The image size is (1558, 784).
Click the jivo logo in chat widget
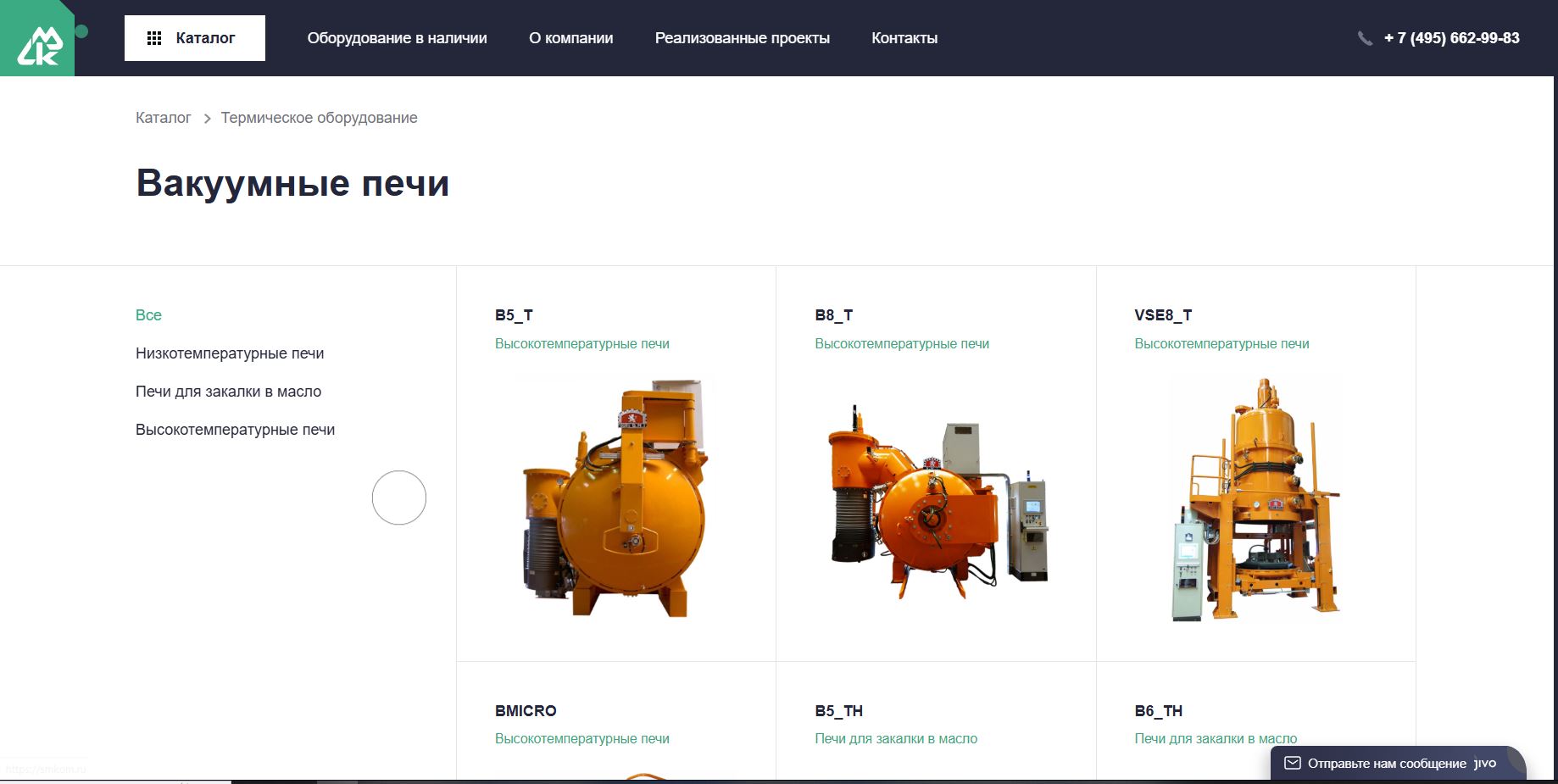pyautogui.click(x=1485, y=764)
